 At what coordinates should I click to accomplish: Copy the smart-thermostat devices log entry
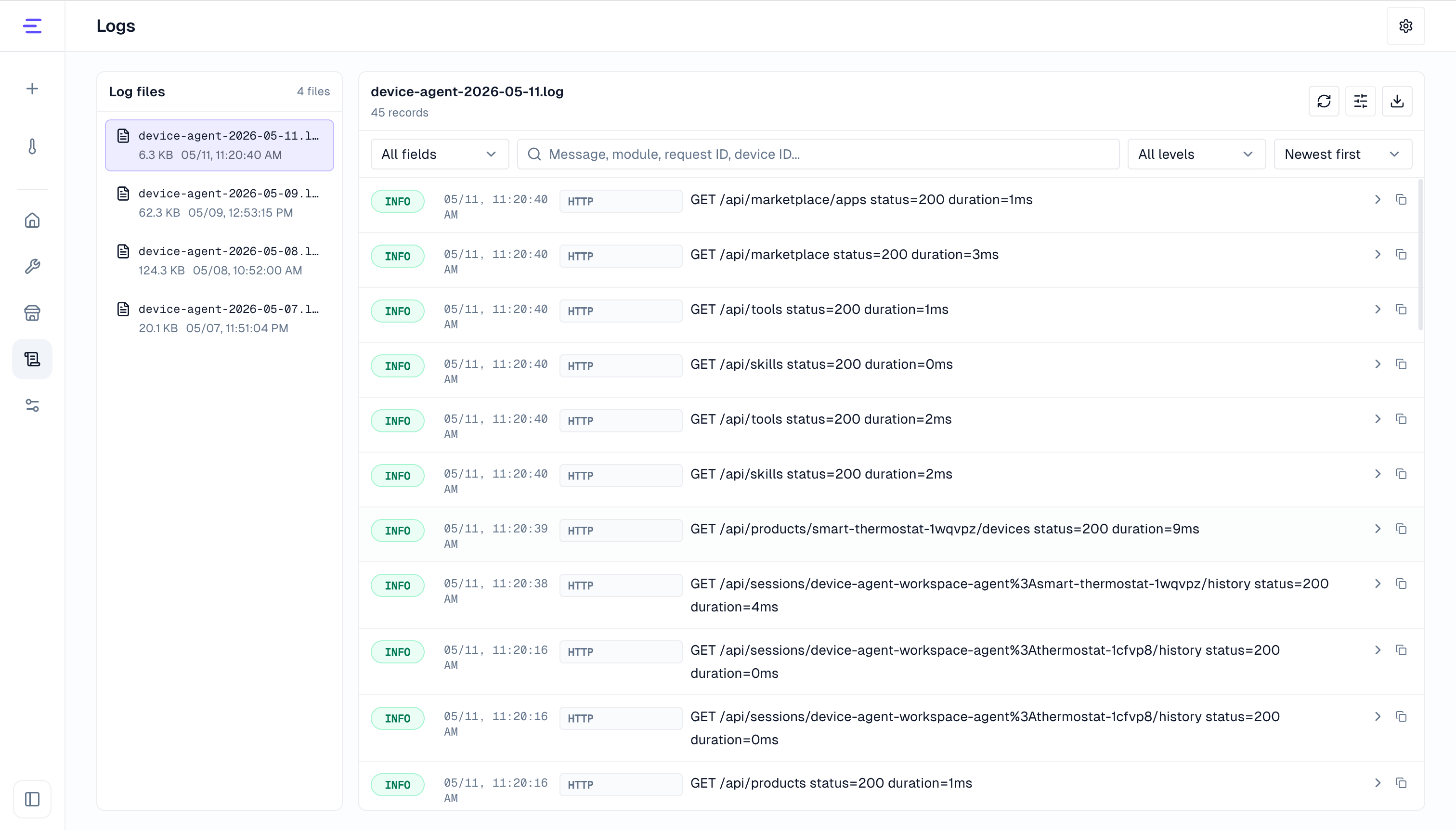(x=1401, y=529)
